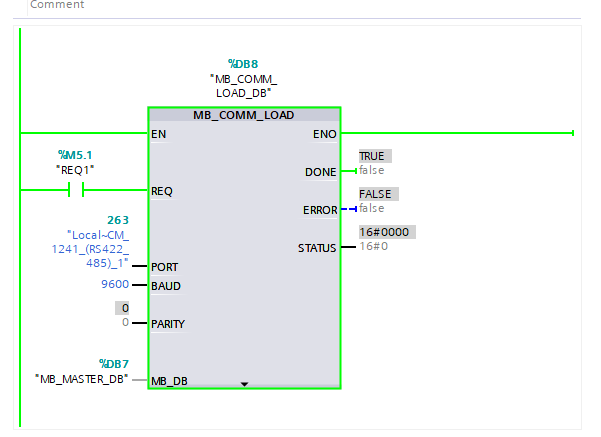Click the REQ input pin label
This screenshot has height=437, width=601.
click(162, 191)
